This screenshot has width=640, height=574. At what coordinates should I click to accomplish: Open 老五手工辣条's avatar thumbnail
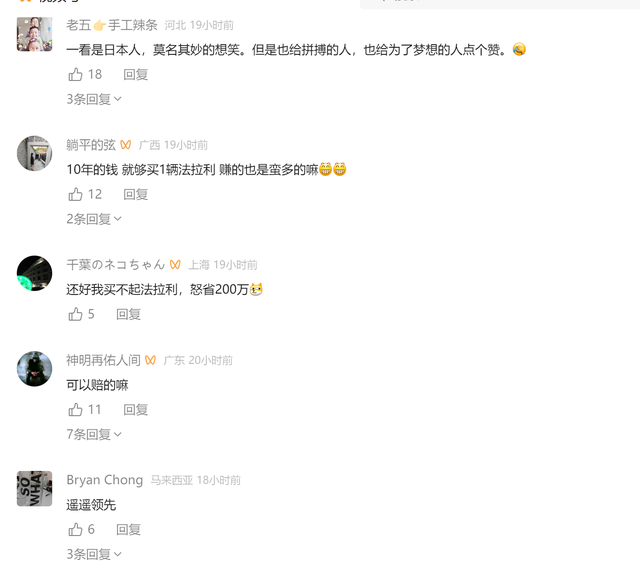34,34
